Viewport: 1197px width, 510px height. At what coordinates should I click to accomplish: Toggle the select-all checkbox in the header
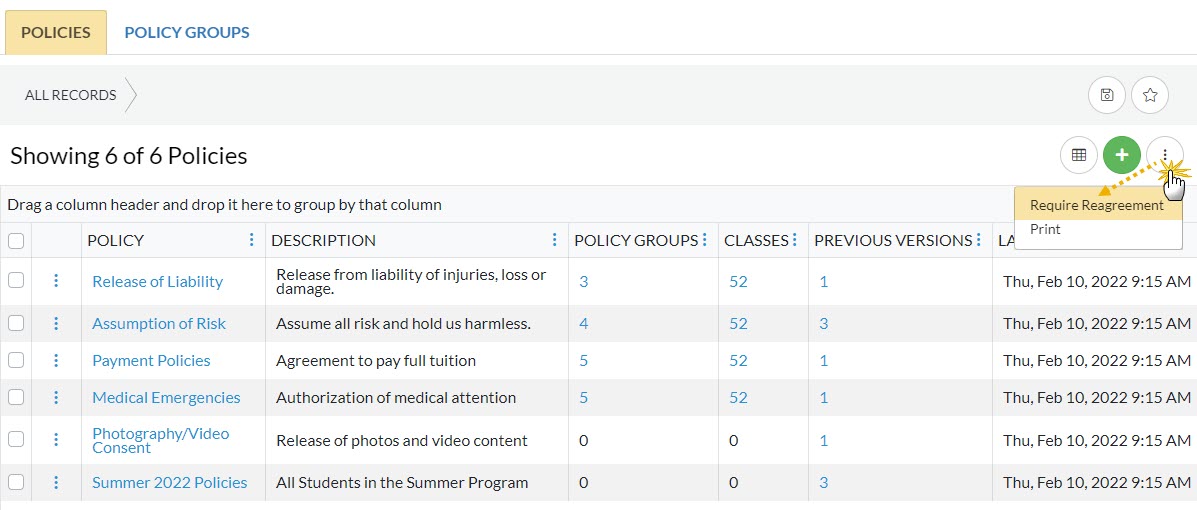16,240
